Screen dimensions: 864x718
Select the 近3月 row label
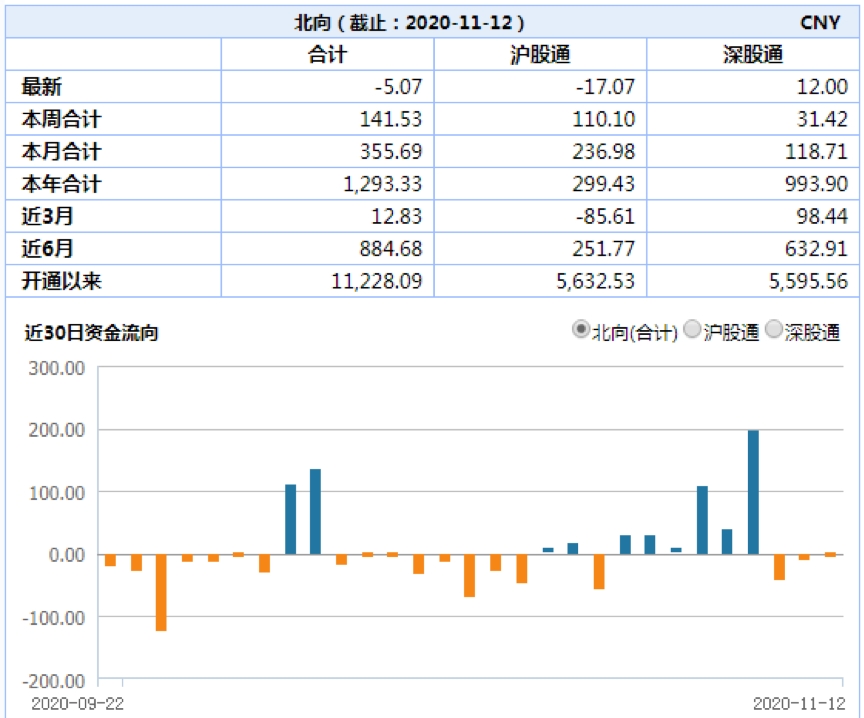47,216
